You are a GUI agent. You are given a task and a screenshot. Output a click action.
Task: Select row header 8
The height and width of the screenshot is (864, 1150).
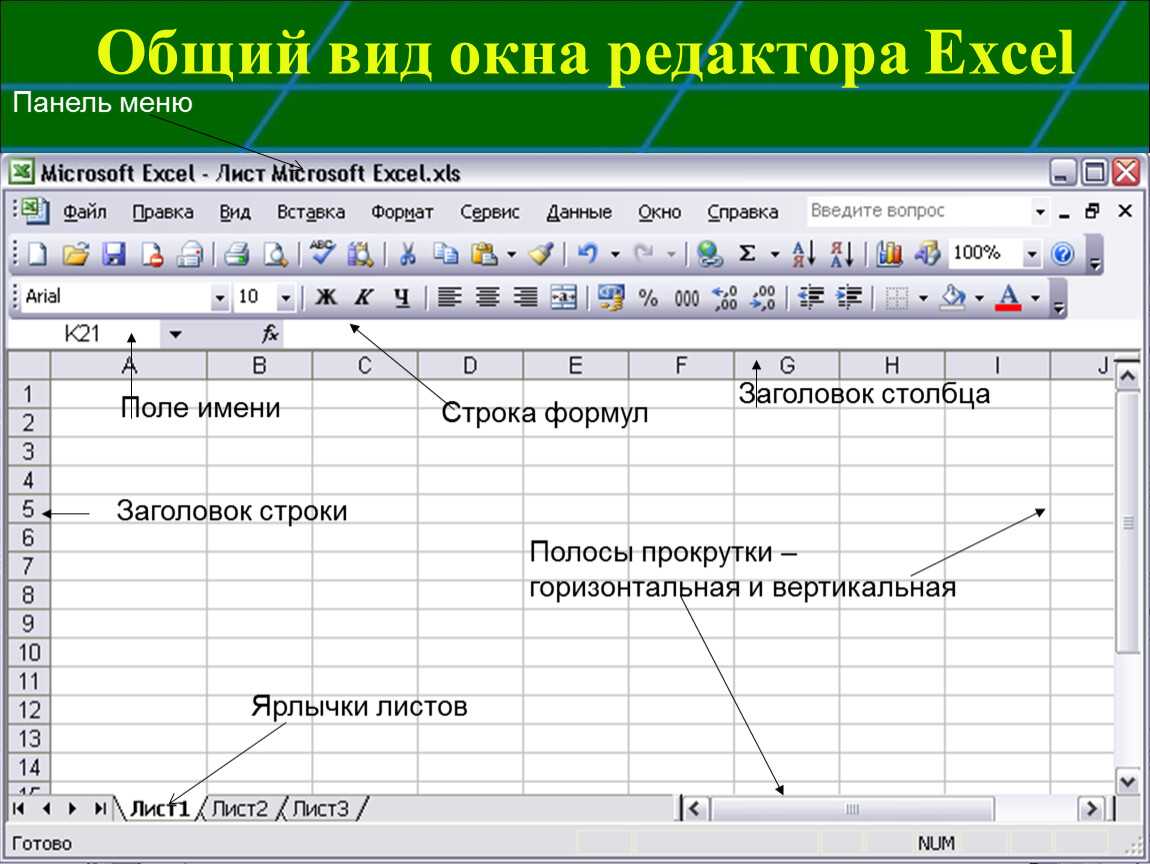[28, 595]
